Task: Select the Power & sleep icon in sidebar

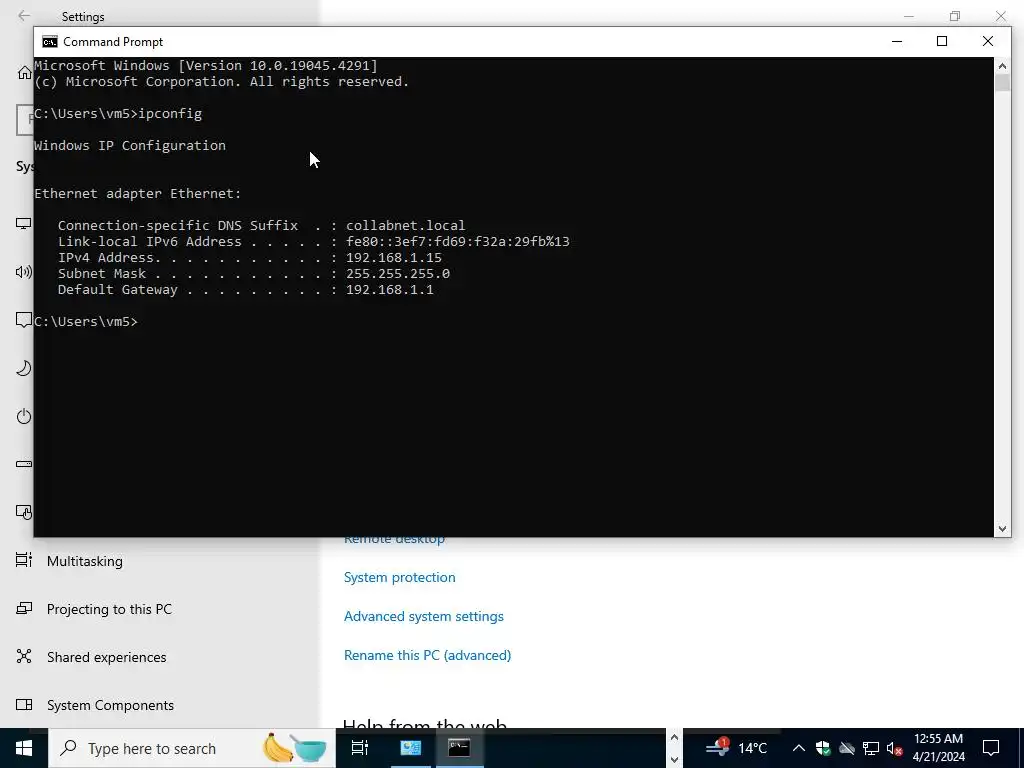Action: point(24,416)
